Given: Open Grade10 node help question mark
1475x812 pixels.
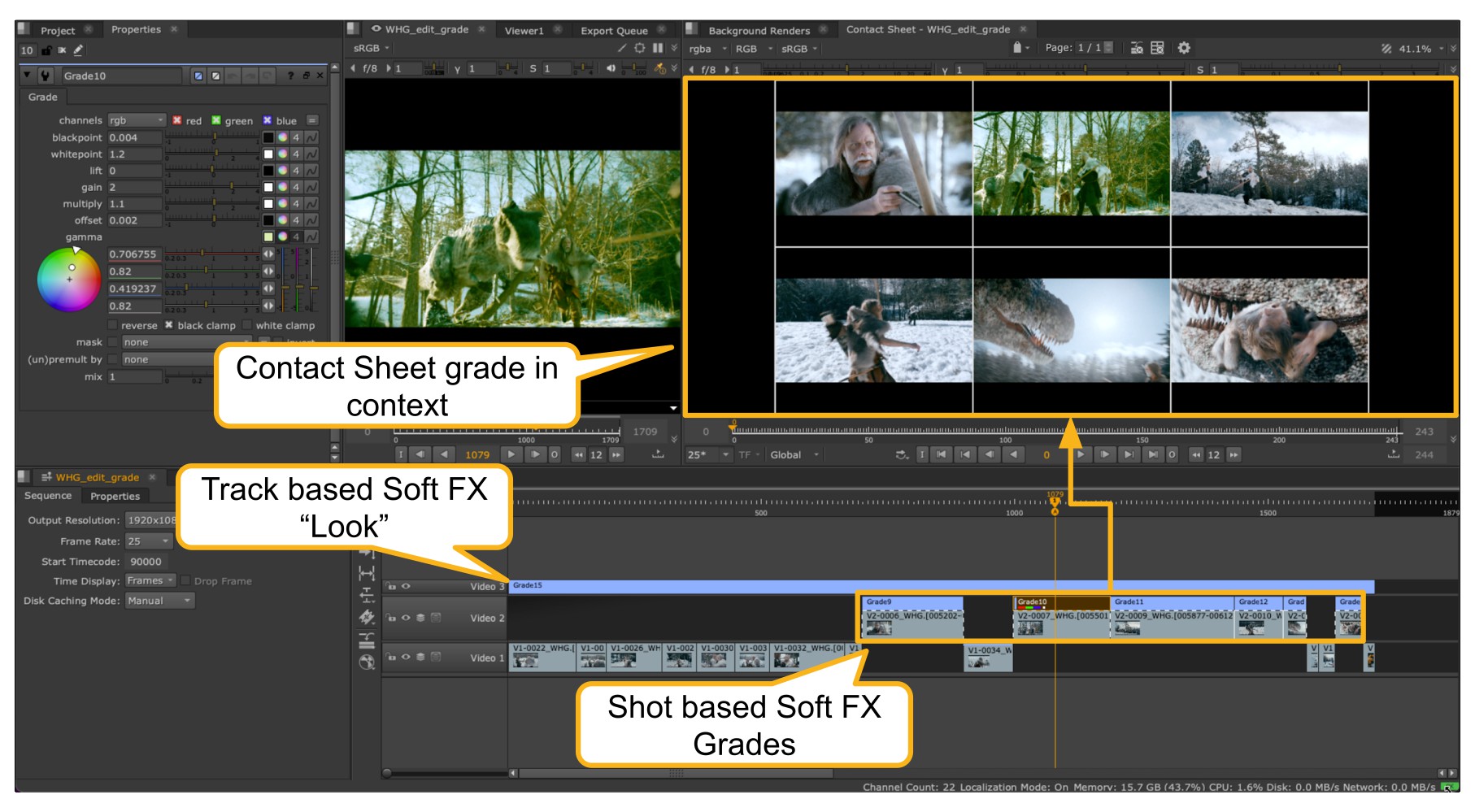Looking at the screenshot, I should pyautogui.click(x=290, y=76).
